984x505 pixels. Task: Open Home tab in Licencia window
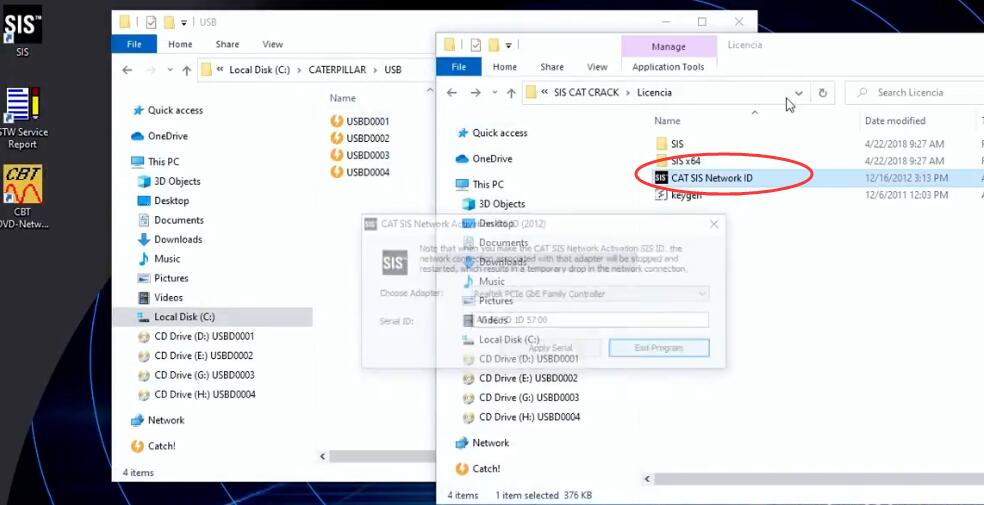(x=505, y=67)
